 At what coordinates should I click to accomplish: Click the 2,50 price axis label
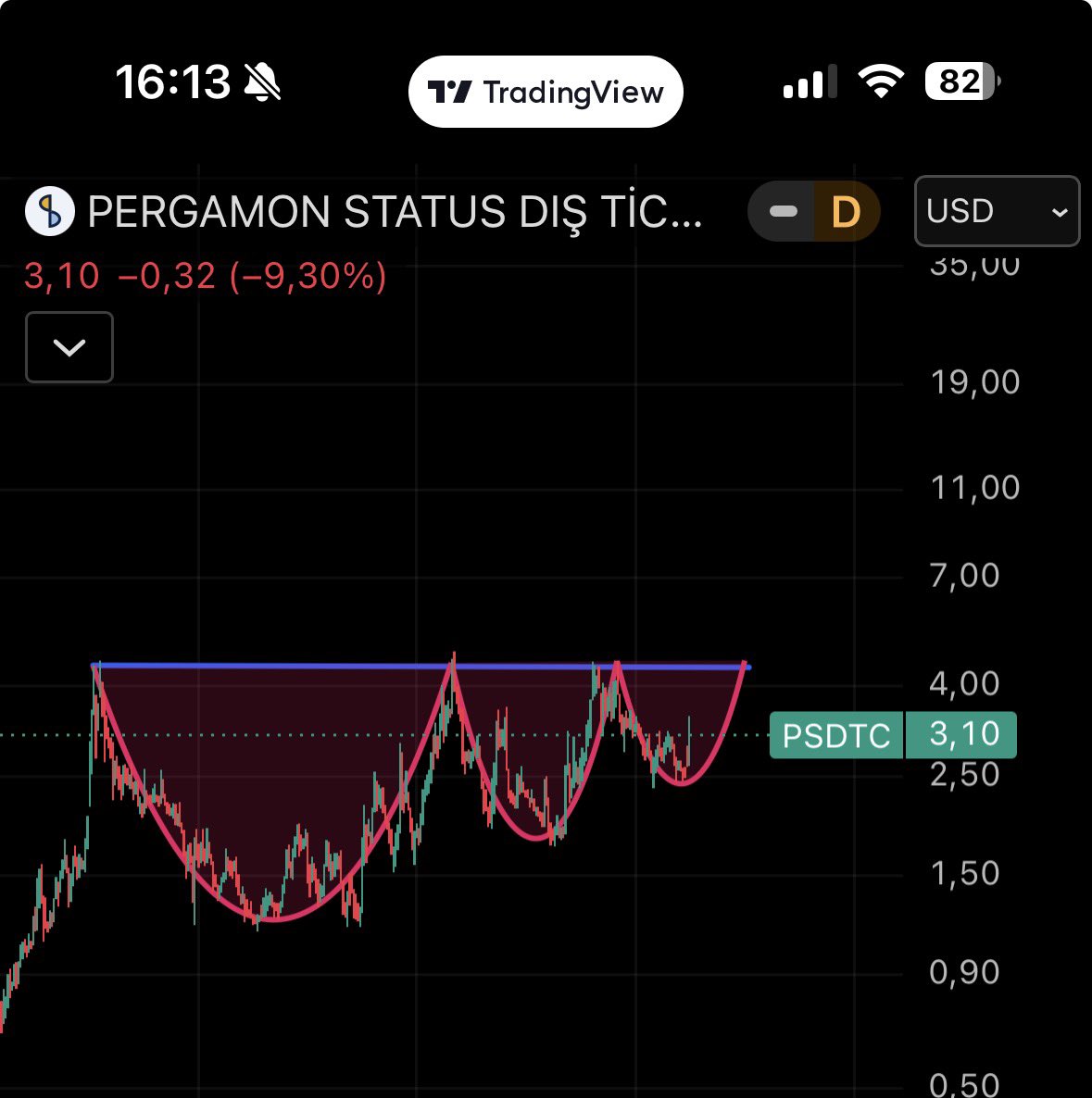[964, 775]
